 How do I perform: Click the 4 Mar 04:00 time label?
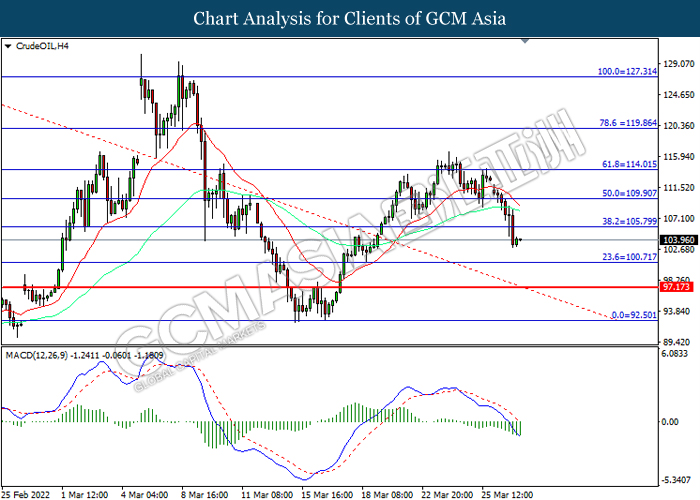pyautogui.click(x=145, y=495)
